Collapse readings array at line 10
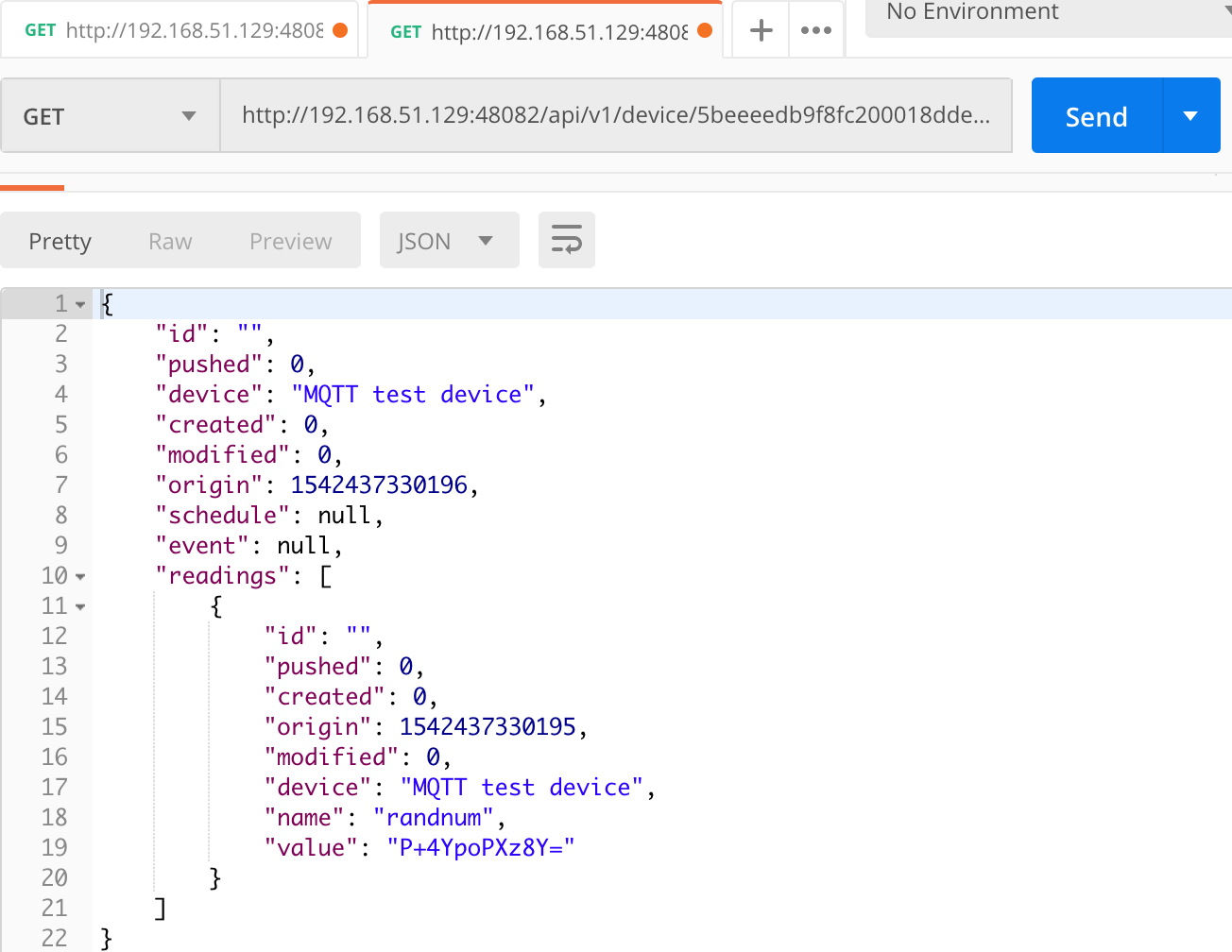 click(80, 576)
